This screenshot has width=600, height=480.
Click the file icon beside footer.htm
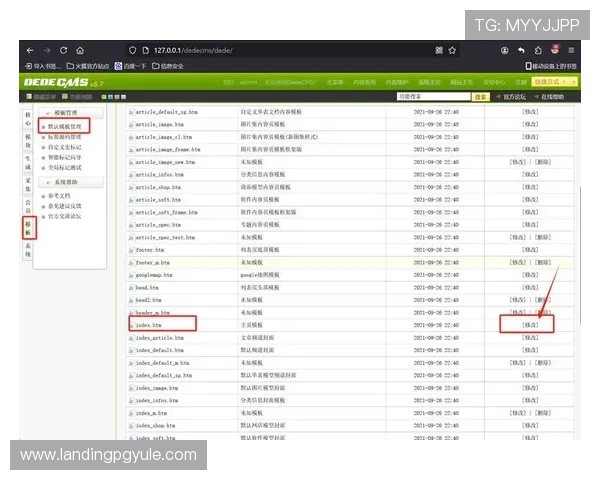131,249
